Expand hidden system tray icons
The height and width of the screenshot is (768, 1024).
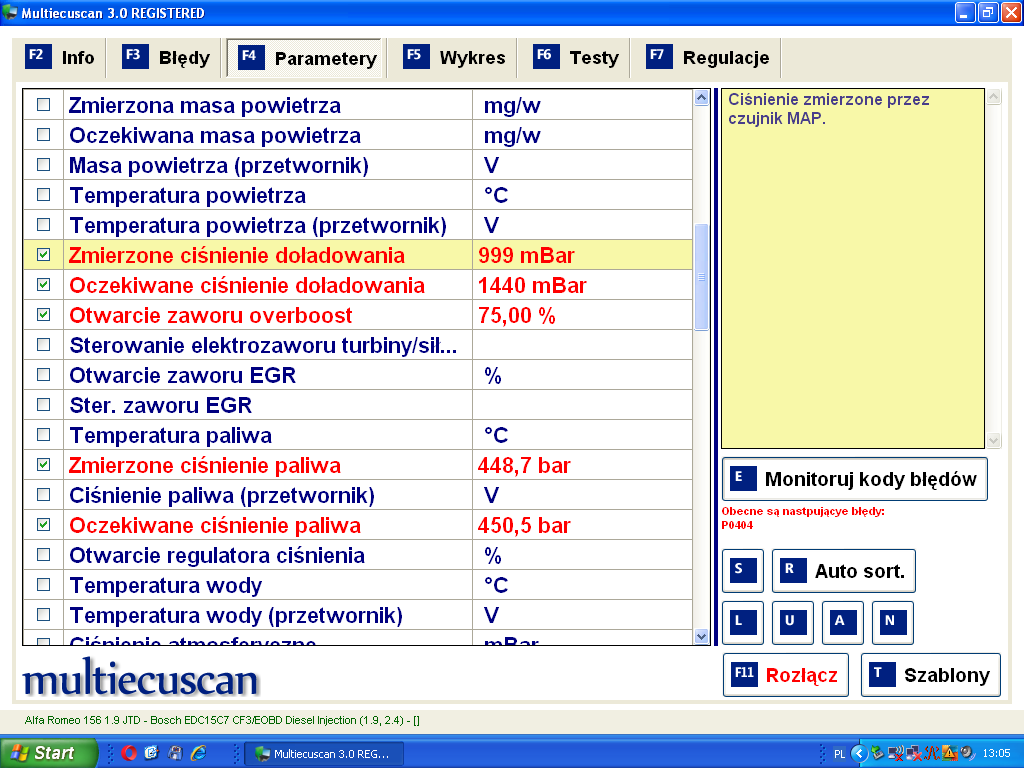[859, 753]
